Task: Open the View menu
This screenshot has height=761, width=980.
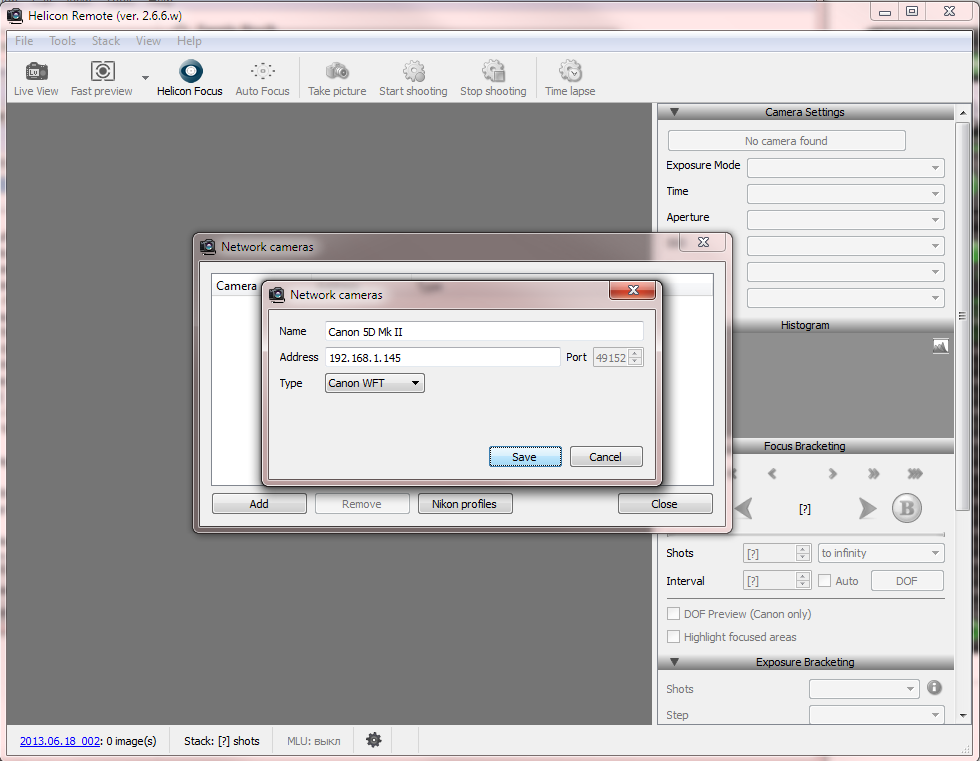Action: click(x=148, y=41)
